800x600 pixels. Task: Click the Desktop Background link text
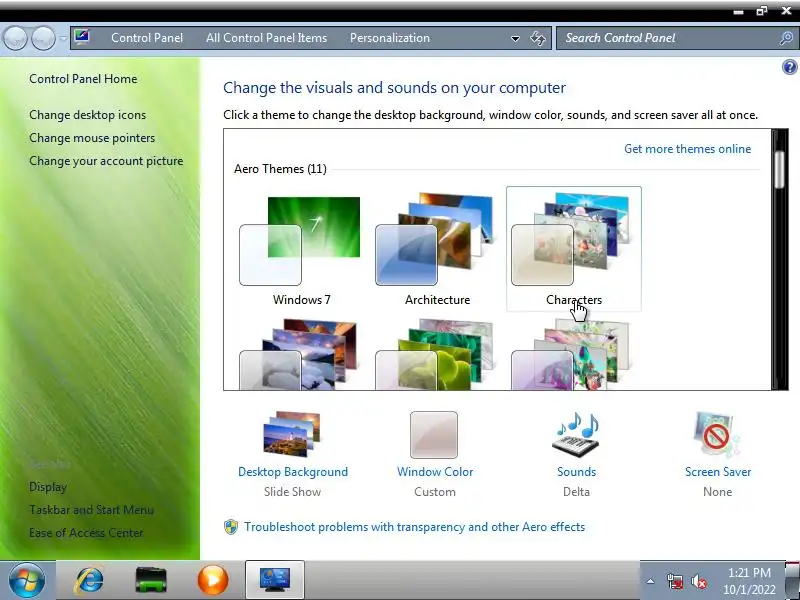coord(293,472)
